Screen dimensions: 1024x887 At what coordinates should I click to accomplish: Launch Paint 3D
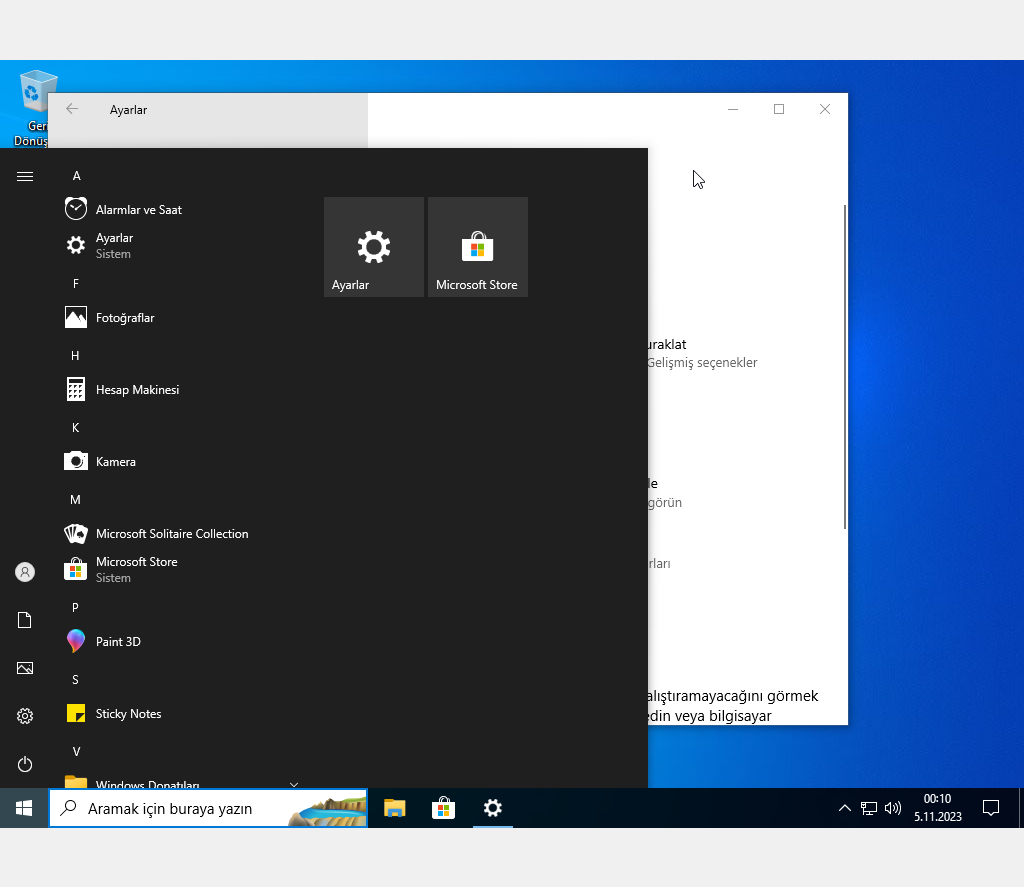(183, 641)
